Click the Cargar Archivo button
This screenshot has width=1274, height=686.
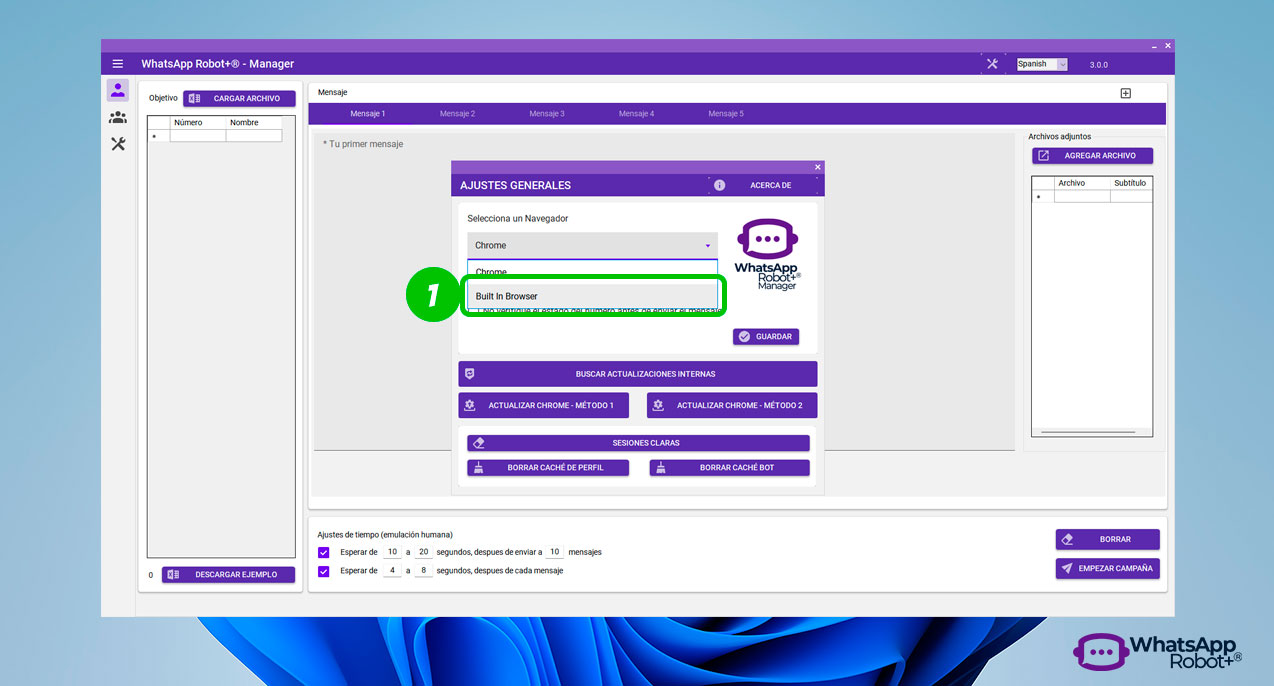point(239,98)
